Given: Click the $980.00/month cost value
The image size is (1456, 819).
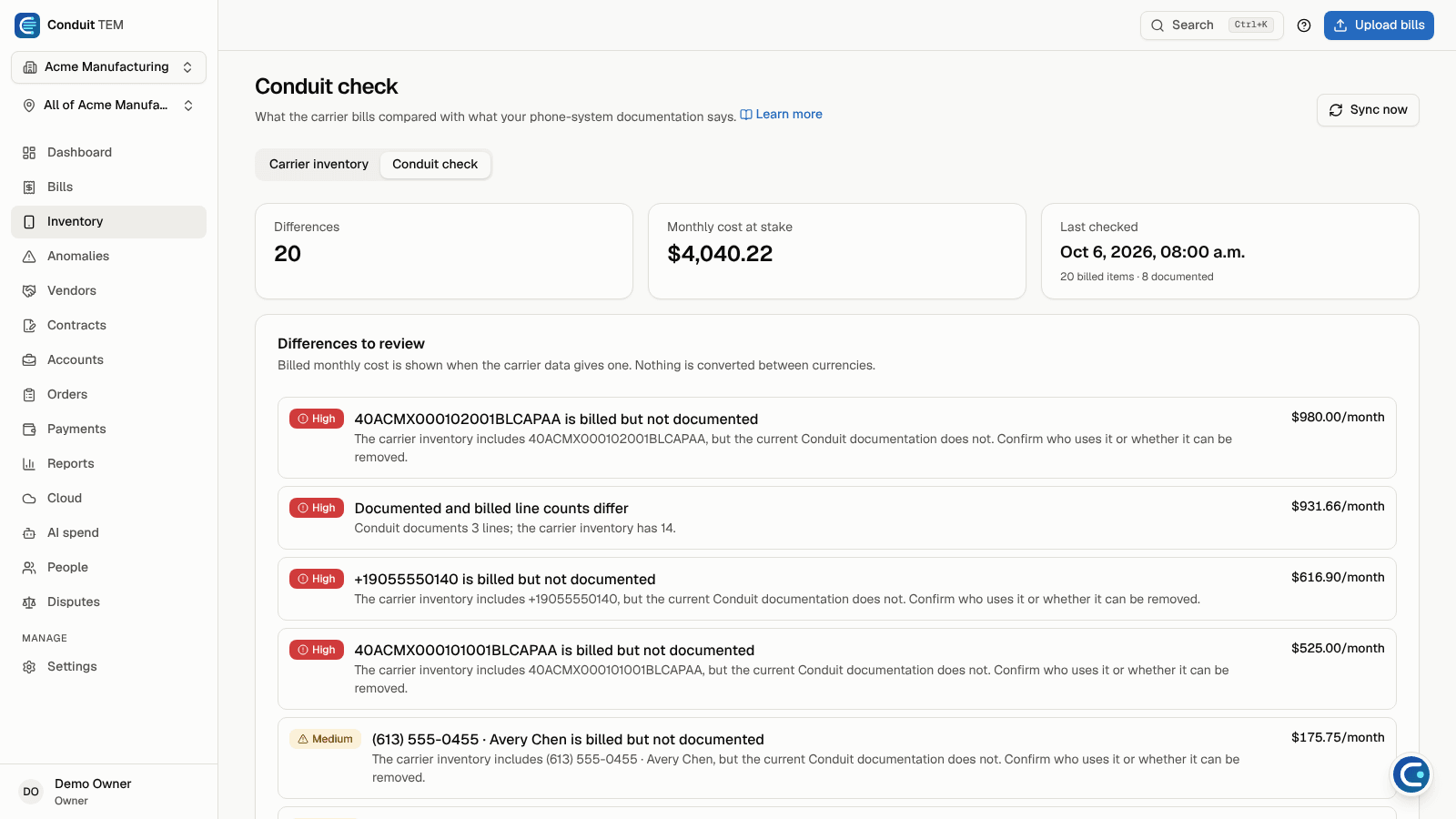Looking at the screenshot, I should pyautogui.click(x=1338, y=418).
